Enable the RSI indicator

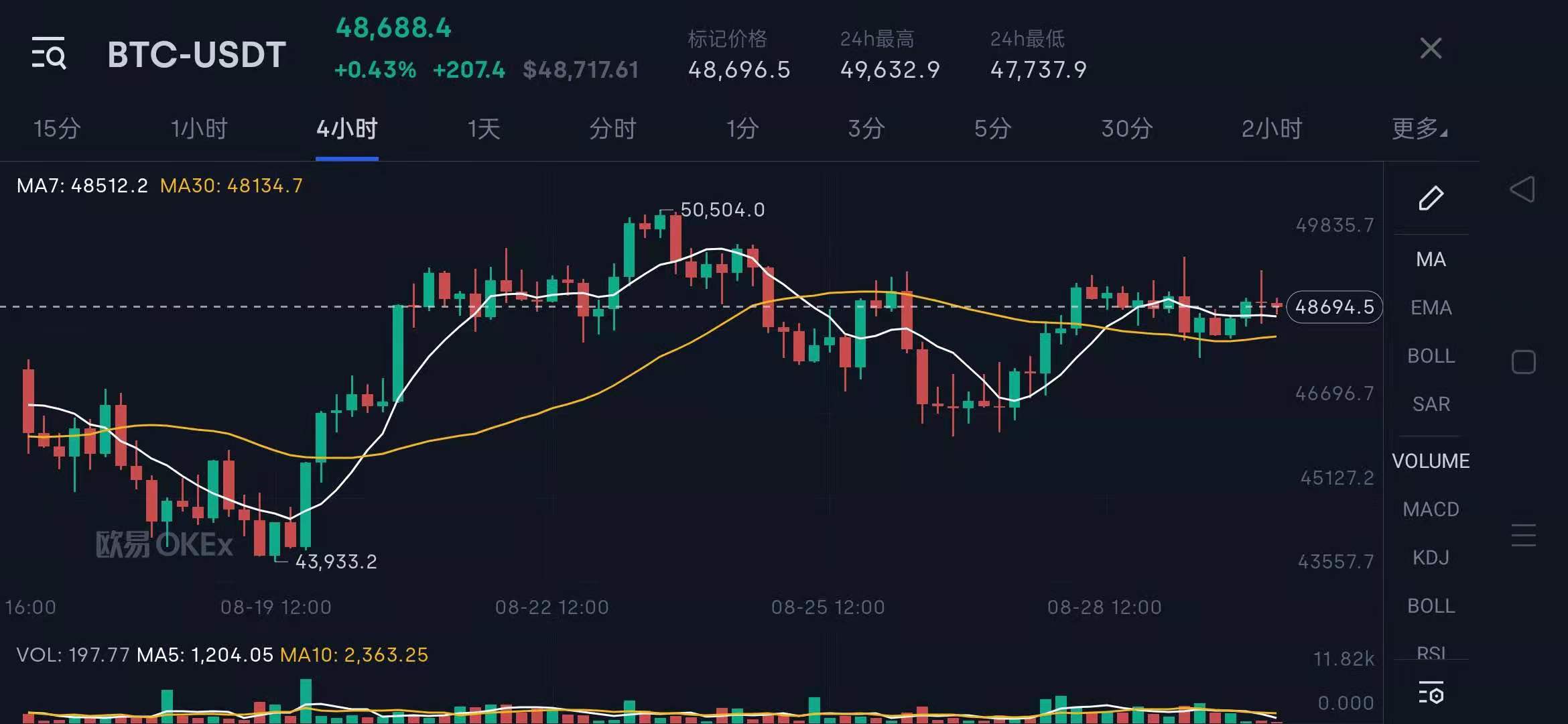(x=1429, y=652)
